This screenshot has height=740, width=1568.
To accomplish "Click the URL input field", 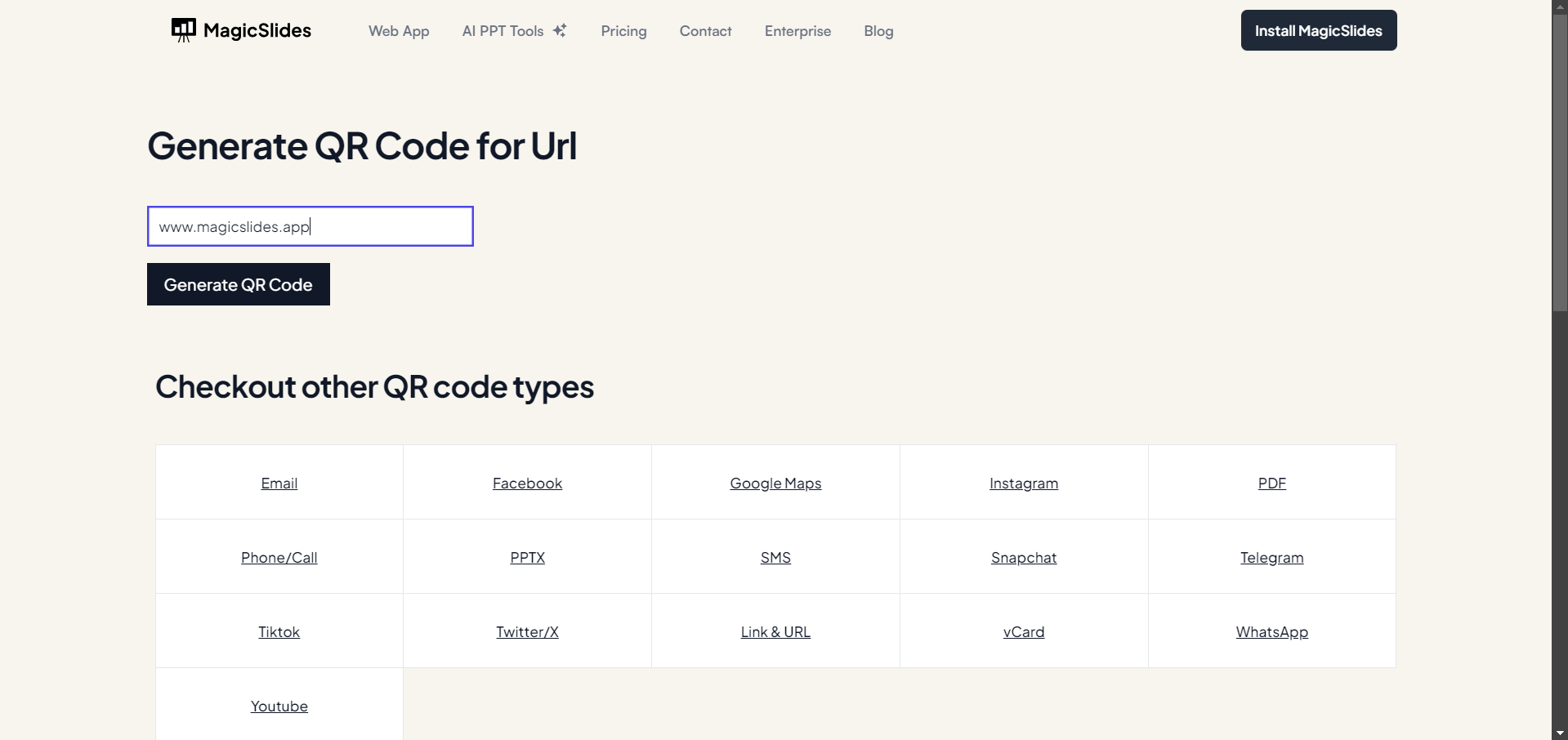I will [310, 226].
